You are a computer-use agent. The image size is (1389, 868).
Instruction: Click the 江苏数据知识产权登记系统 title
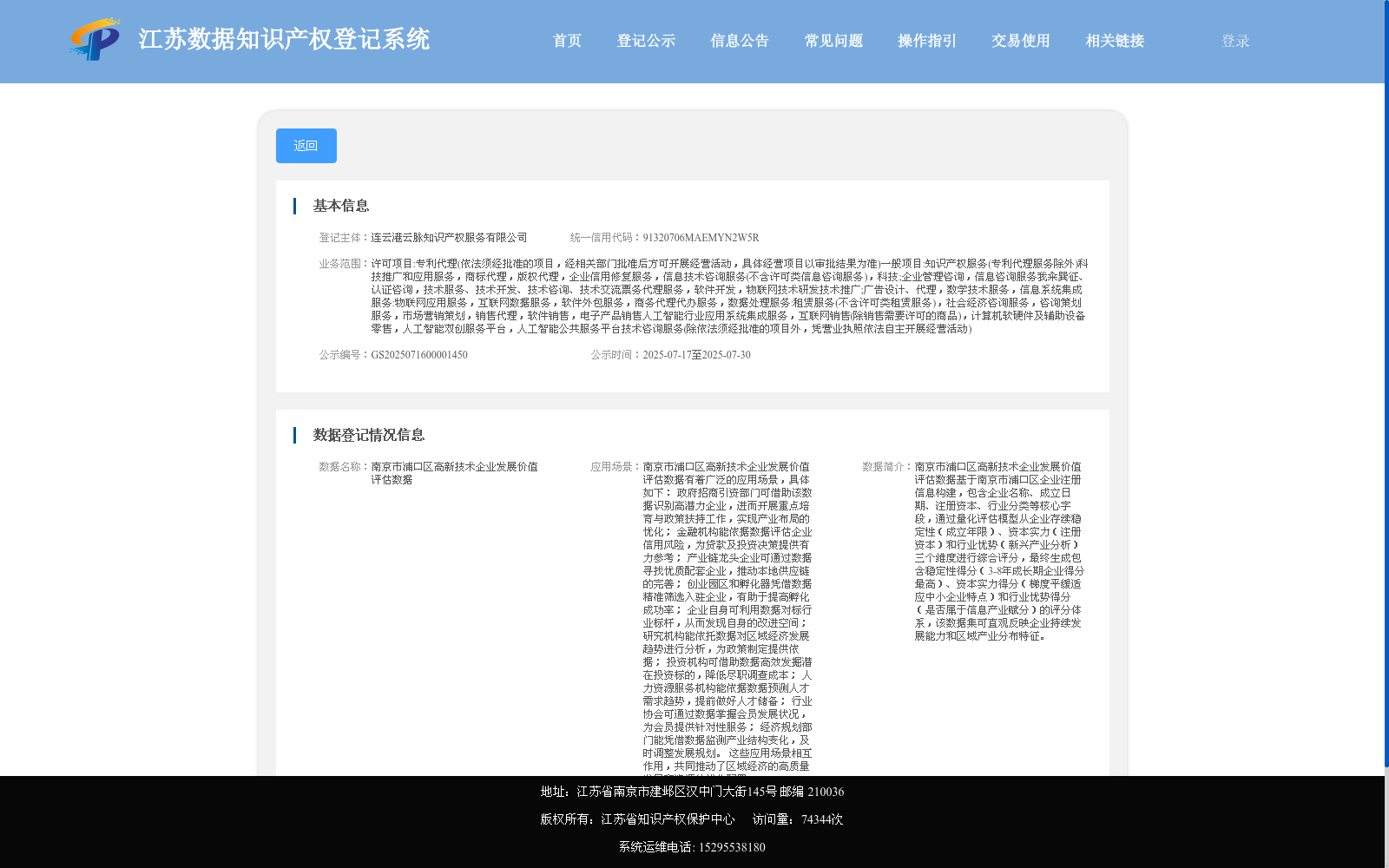coord(284,40)
